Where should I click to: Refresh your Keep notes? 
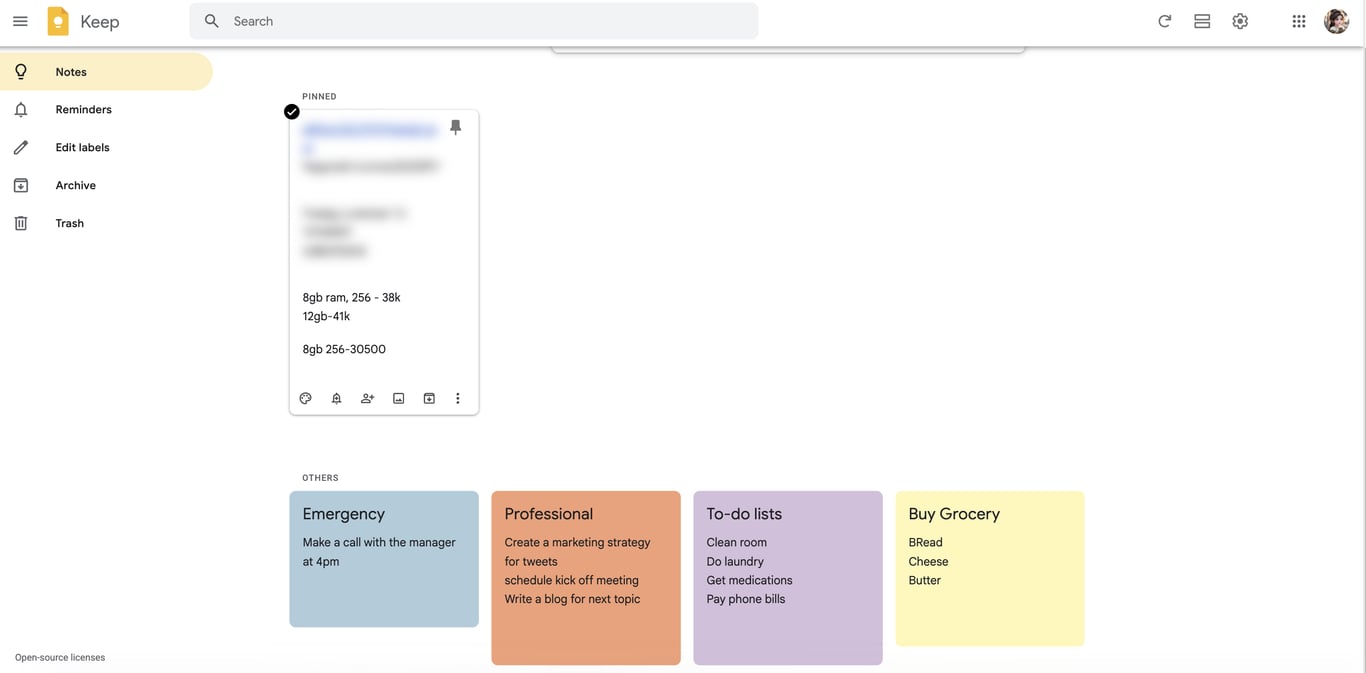(x=1163, y=20)
